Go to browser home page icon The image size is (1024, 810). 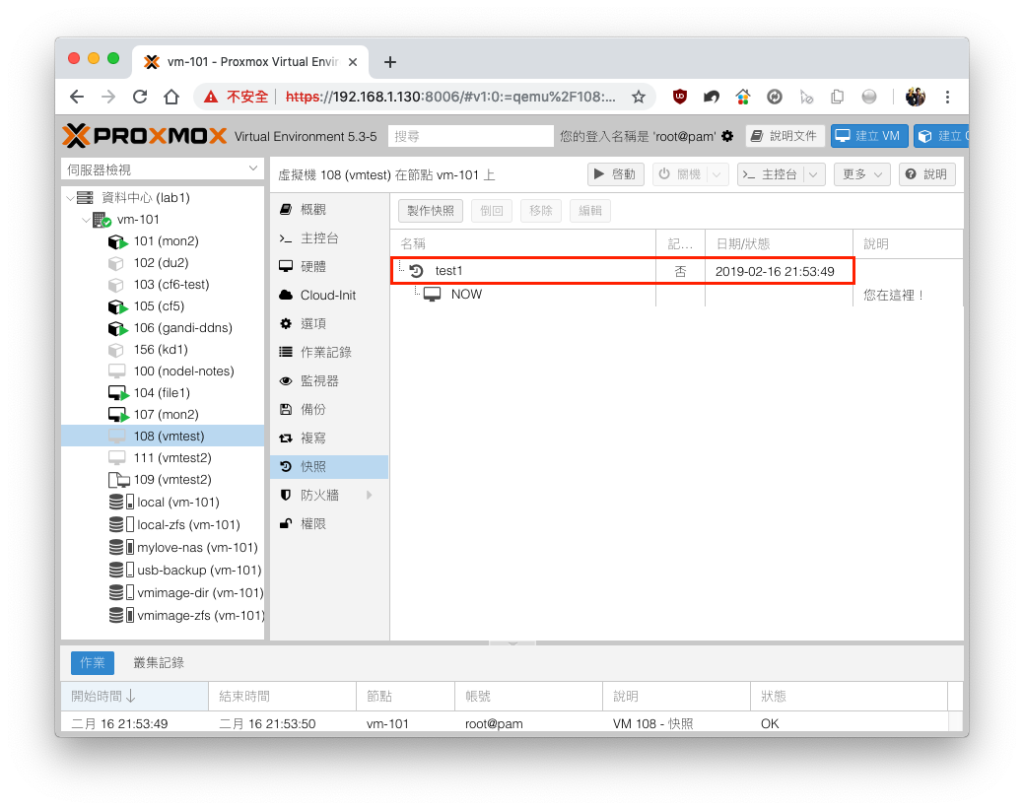pyautogui.click(x=171, y=97)
